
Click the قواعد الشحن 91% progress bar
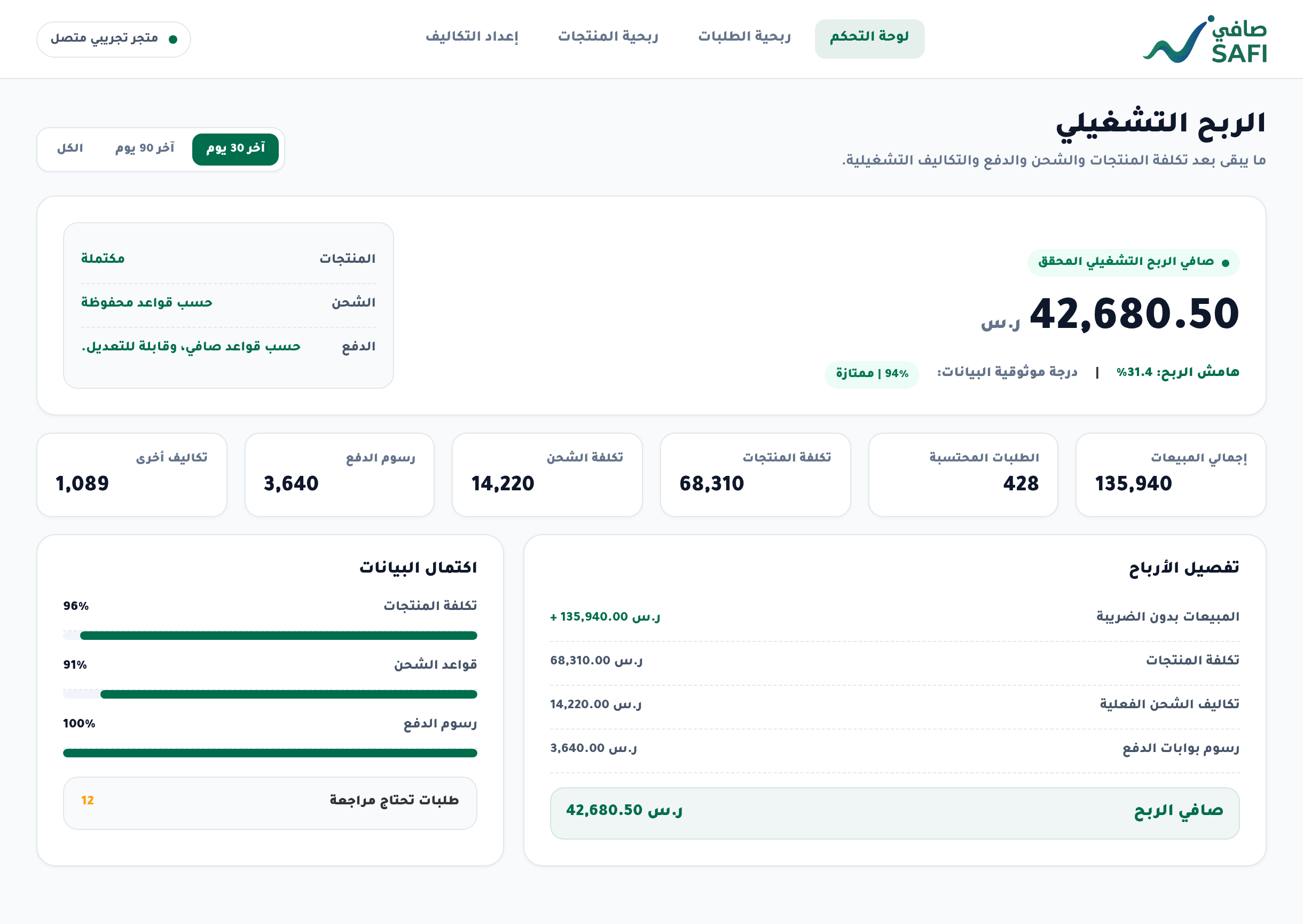pyautogui.click(x=270, y=694)
